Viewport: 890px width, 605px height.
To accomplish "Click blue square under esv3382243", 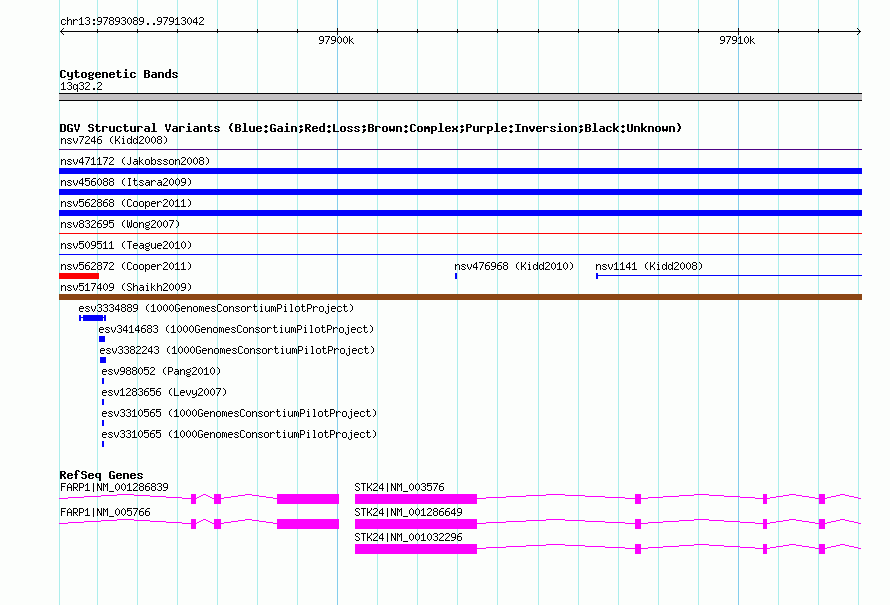I will point(103,360).
